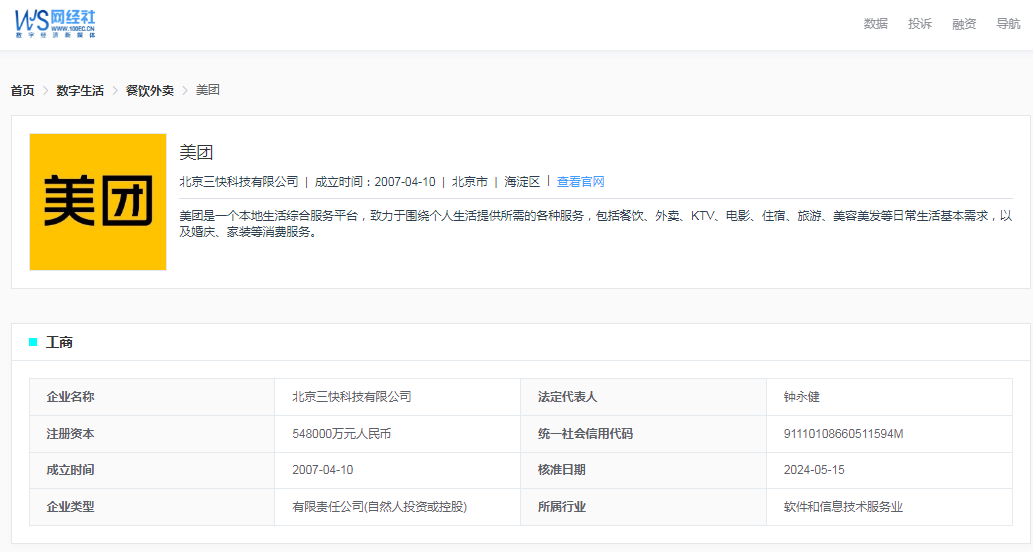Open the 投诉 navigation menu item
1033x552 pixels.
pos(919,24)
